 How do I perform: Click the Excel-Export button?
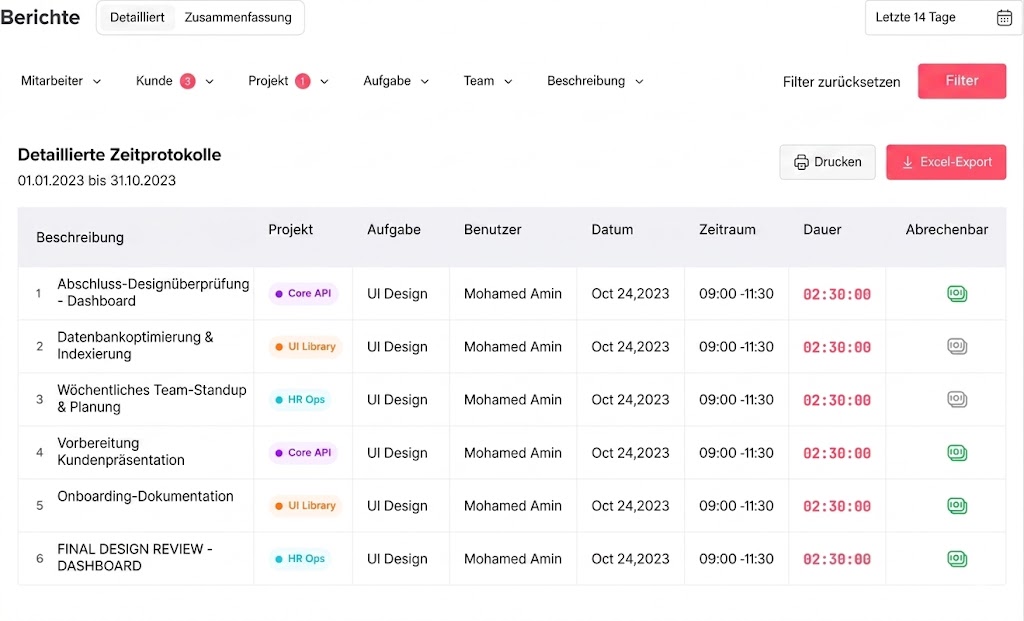coord(946,162)
